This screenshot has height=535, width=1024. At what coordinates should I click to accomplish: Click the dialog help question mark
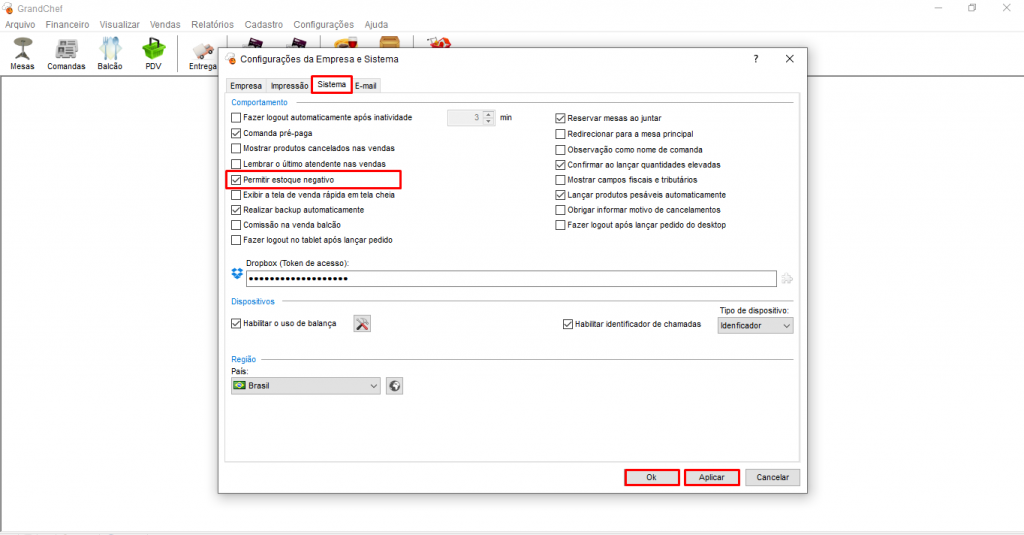tap(755, 59)
